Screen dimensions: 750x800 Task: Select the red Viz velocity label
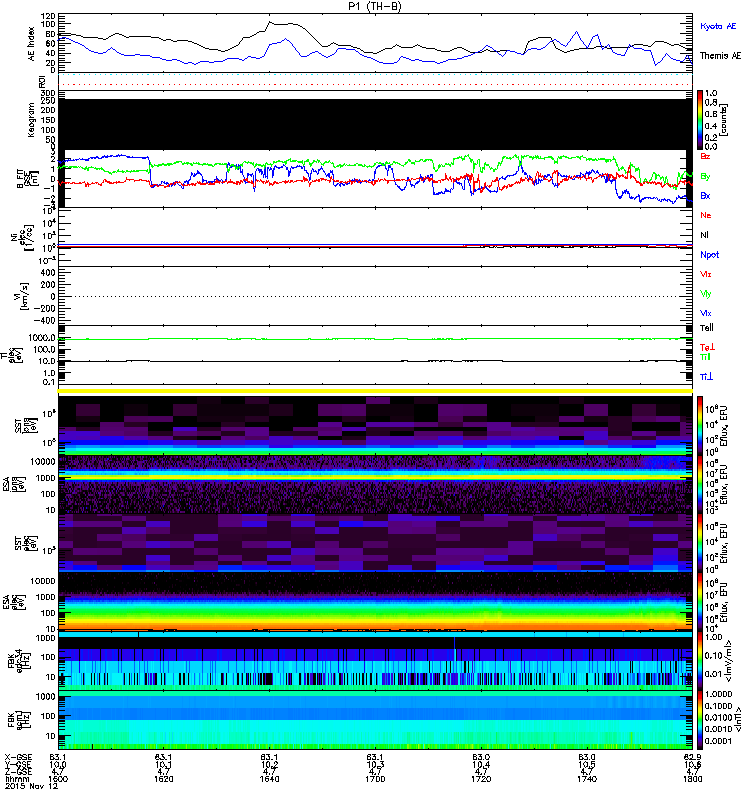[706, 274]
